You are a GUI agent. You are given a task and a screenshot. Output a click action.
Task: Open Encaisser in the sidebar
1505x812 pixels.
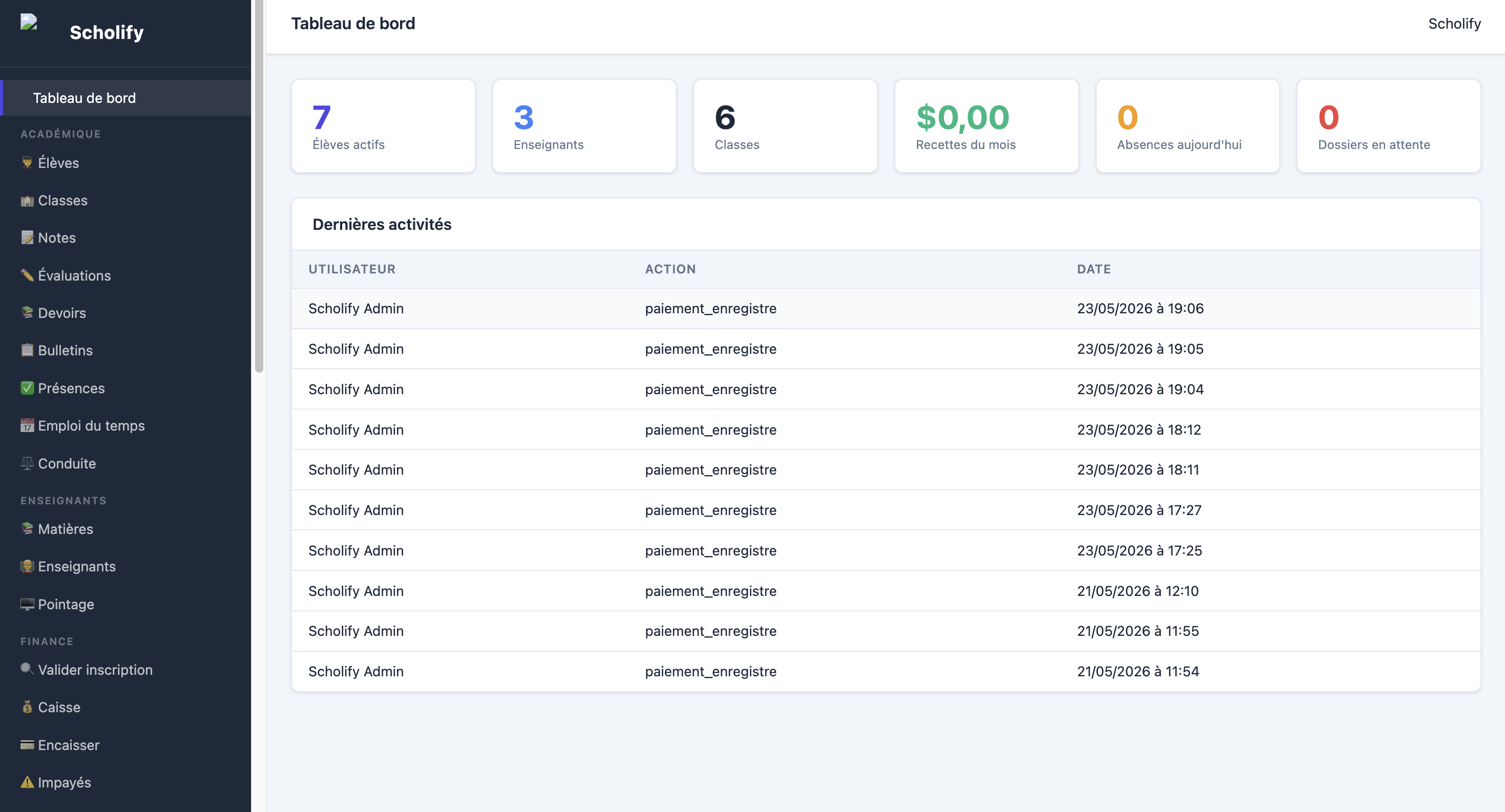(126, 745)
